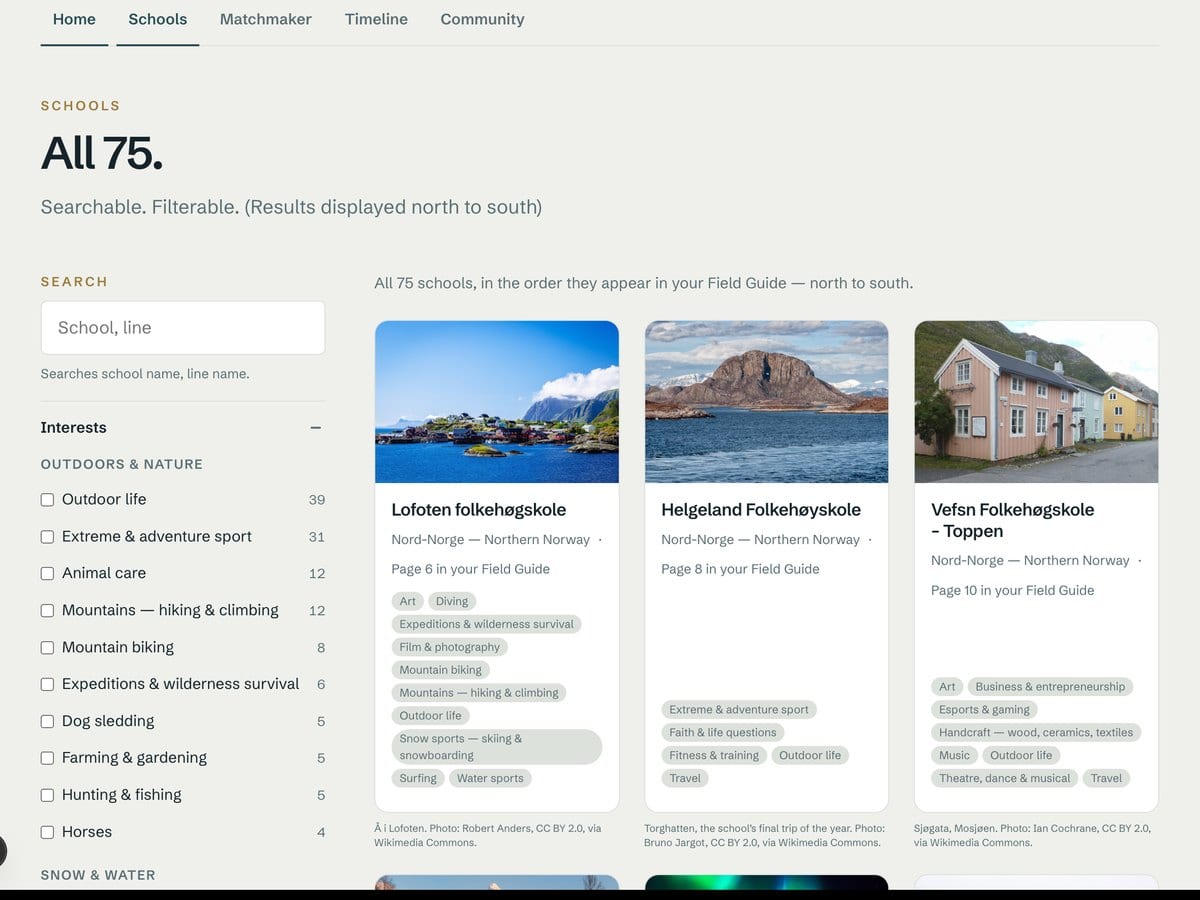Collapse the Interests filter section
The image size is (1200, 900).
pos(316,428)
